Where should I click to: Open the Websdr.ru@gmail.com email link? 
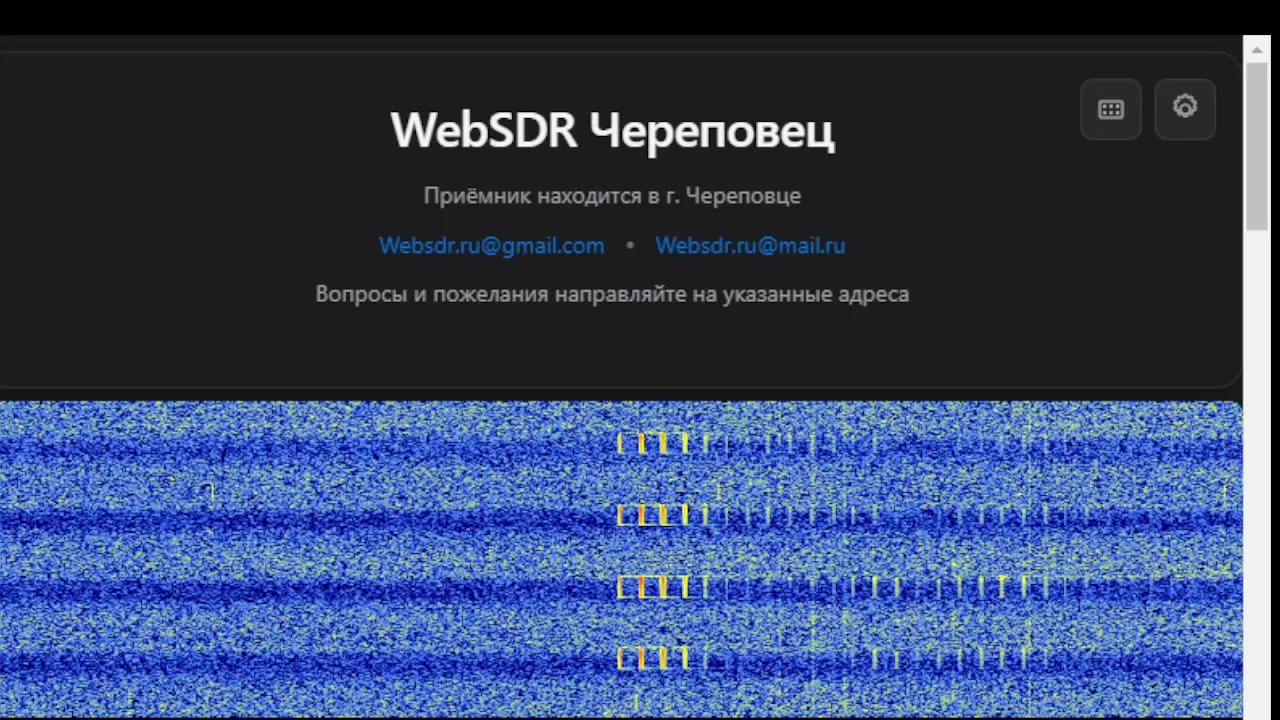(x=491, y=245)
